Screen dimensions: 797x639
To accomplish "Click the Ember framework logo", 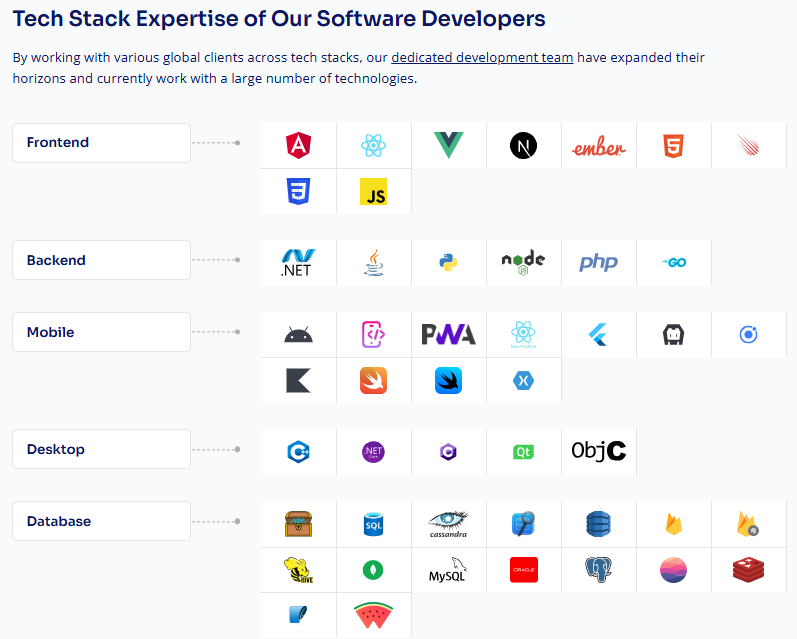I will [x=598, y=148].
